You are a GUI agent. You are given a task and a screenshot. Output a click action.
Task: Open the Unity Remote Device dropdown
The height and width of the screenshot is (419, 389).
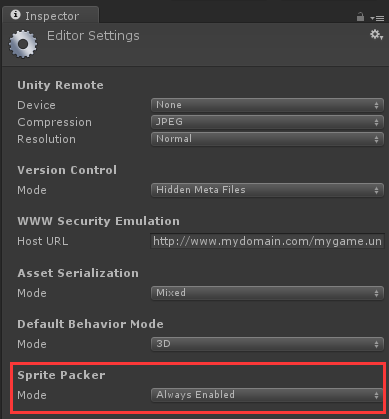click(267, 105)
